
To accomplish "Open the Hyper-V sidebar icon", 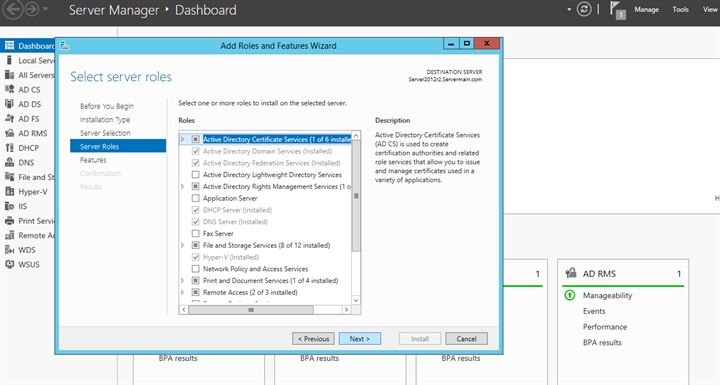I will [9, 192].
